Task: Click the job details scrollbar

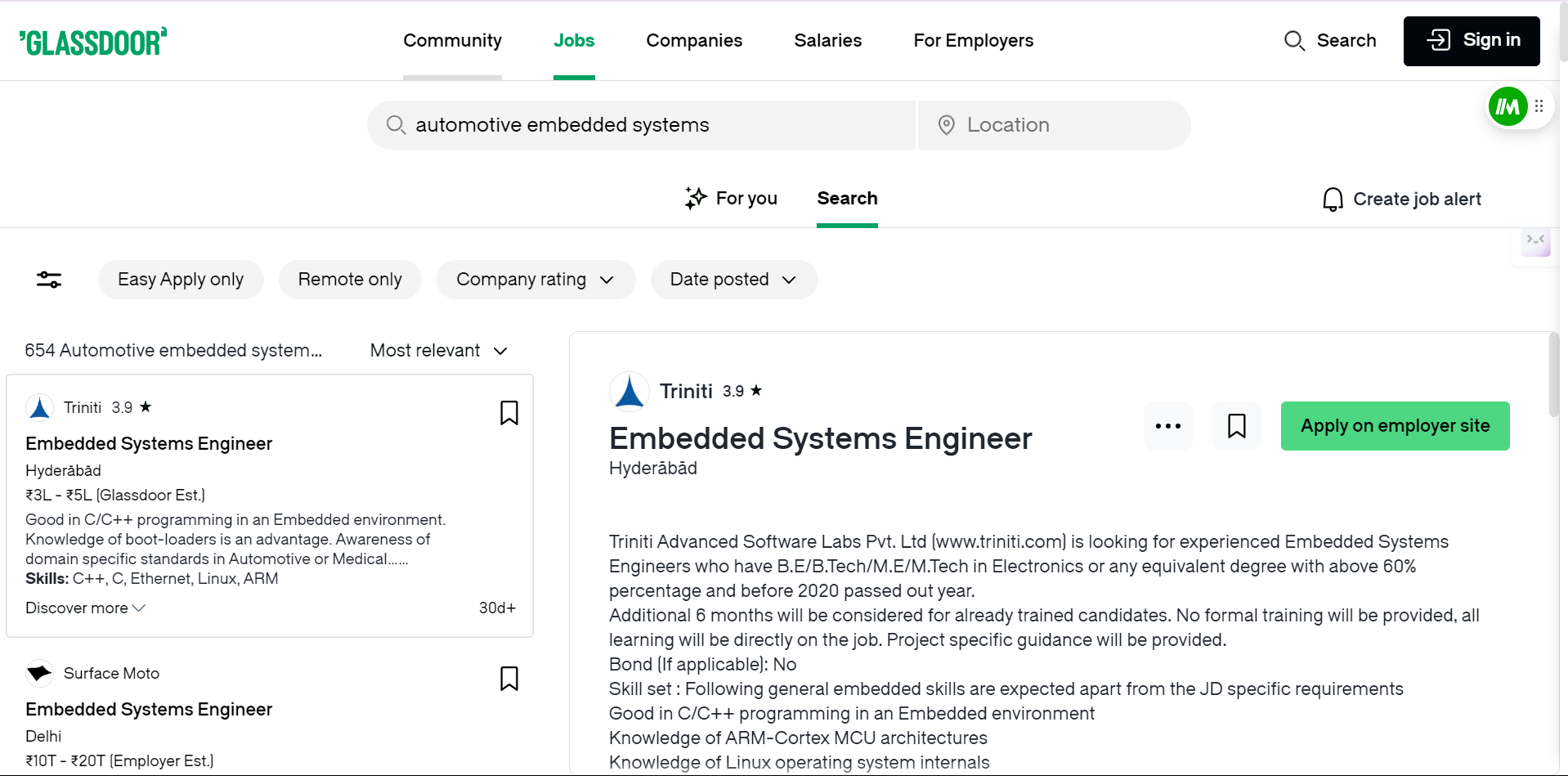Action: coord(1553,376)
